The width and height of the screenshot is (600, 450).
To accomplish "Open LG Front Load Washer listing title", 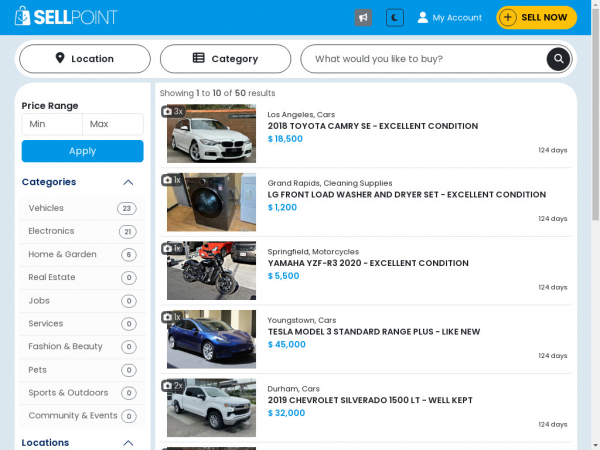I will point(407,194).
